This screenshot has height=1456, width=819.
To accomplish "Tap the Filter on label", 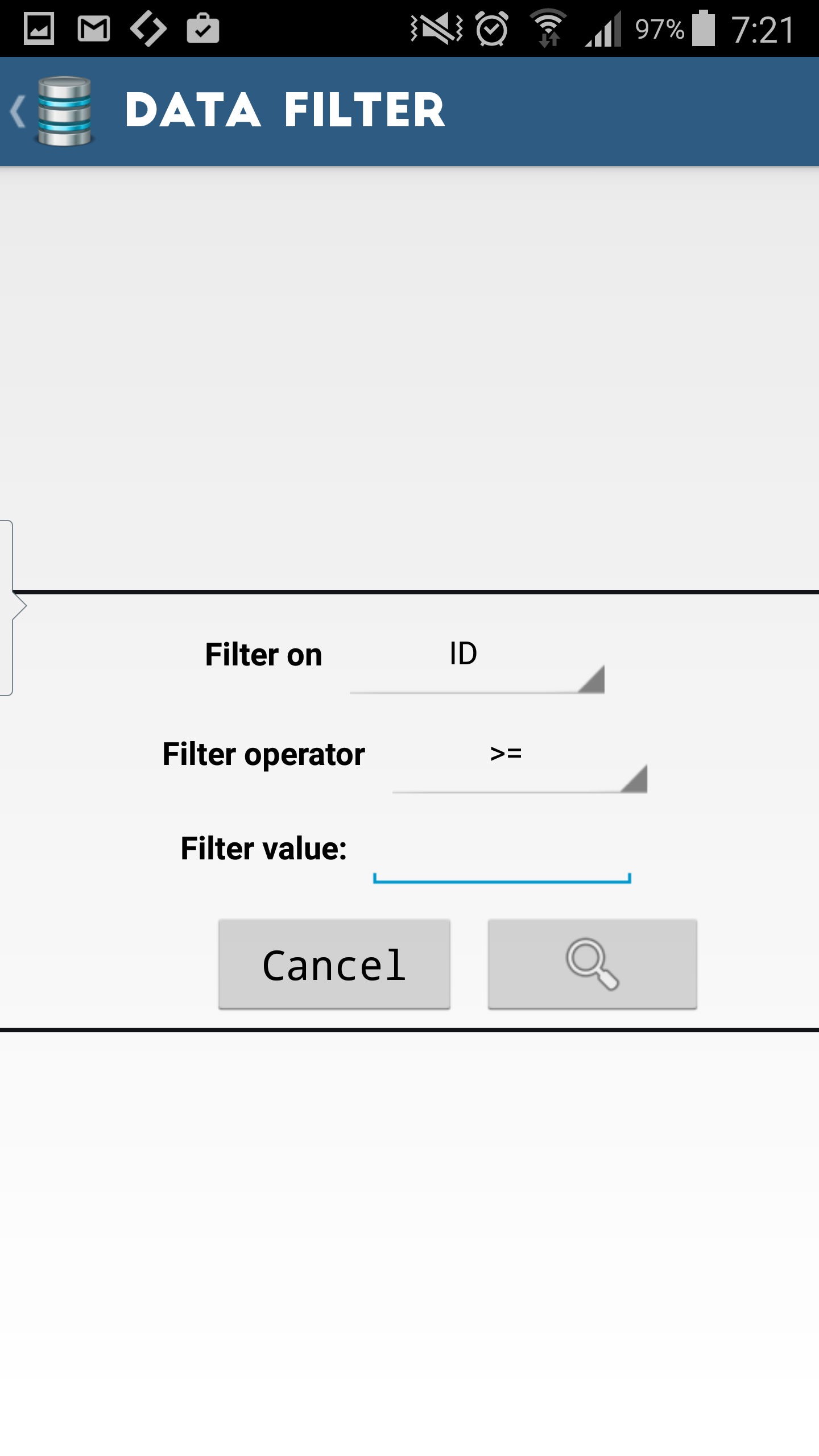I will (x=263, y=655).
